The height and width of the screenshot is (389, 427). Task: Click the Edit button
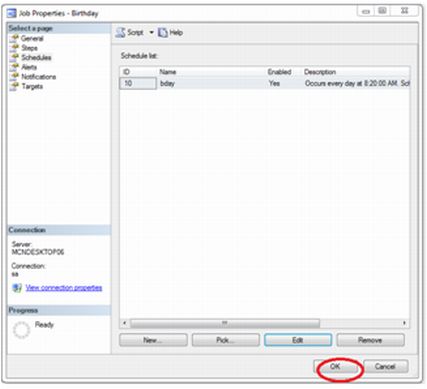(298, 340)
